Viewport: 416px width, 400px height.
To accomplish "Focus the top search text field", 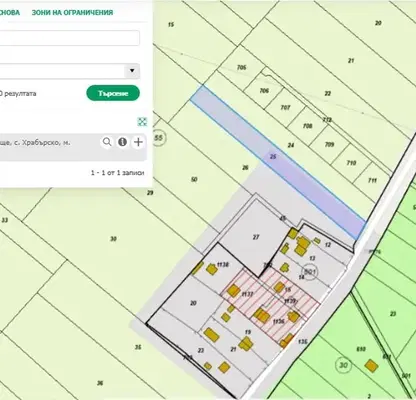I will [70, 38].
